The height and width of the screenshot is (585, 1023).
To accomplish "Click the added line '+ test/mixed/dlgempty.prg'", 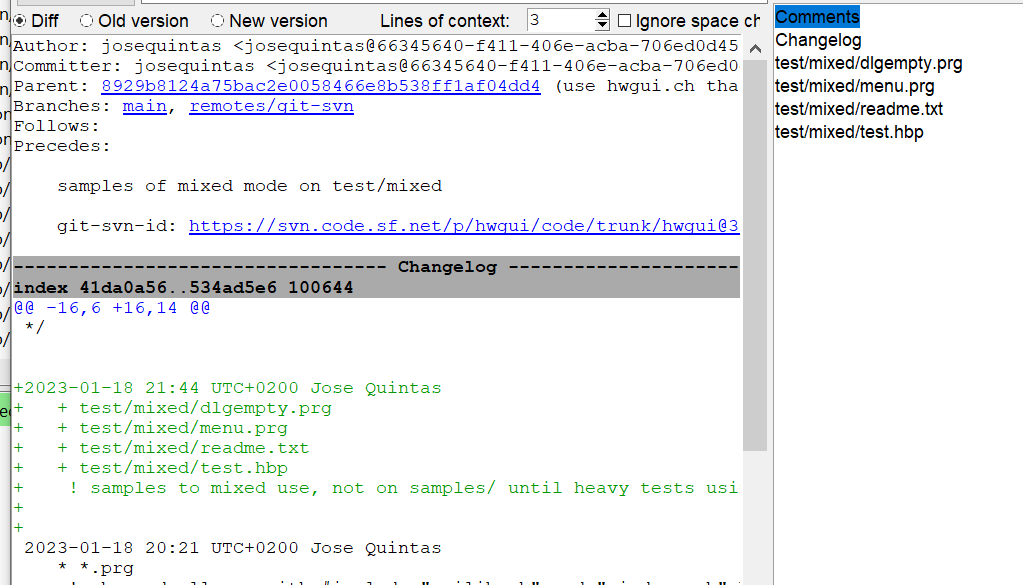I will pyautogui.click(x=173, y=408).
